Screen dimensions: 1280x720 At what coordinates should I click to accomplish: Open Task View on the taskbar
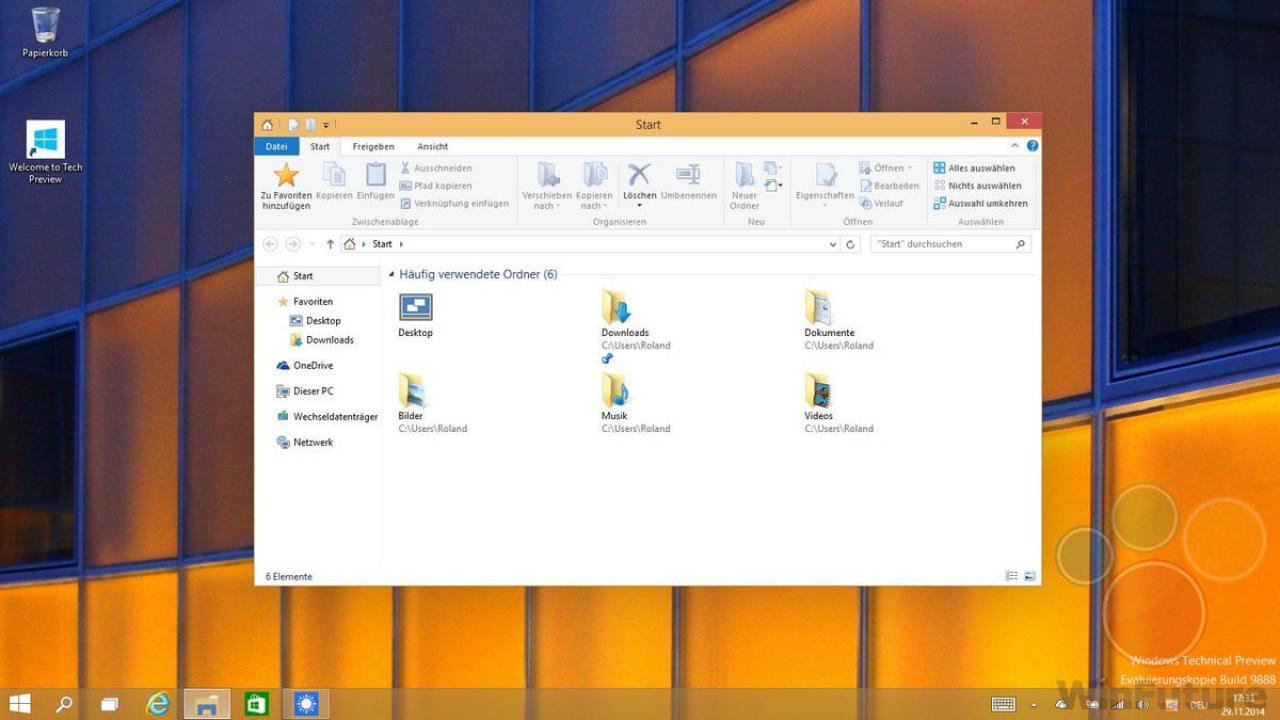tap(110, 704)
